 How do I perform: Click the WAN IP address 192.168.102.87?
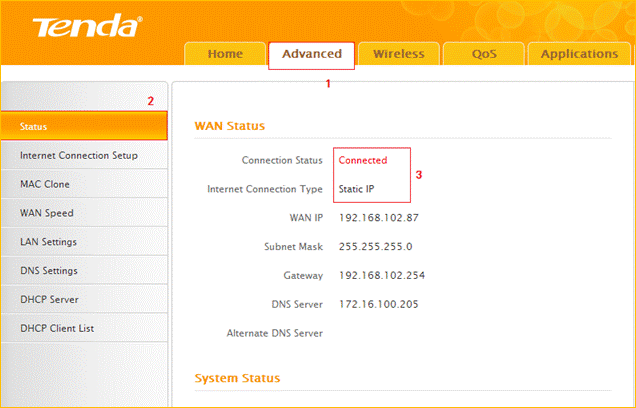[x=379, y=217]
